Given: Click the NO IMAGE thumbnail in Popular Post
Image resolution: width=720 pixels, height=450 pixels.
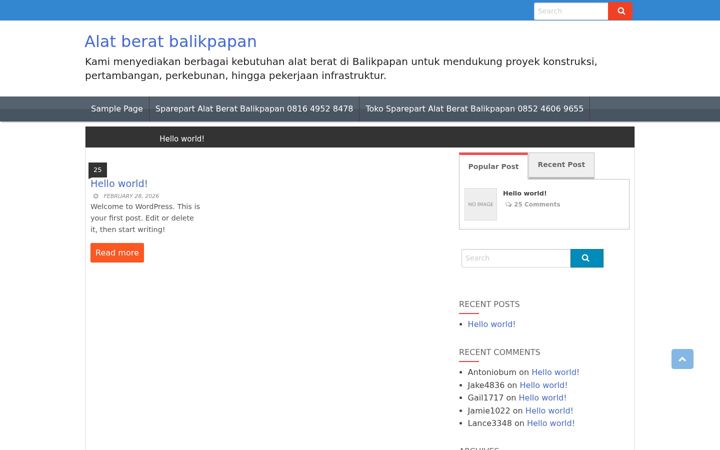Looking at the screenshot, I should click(x=480, y=204).
